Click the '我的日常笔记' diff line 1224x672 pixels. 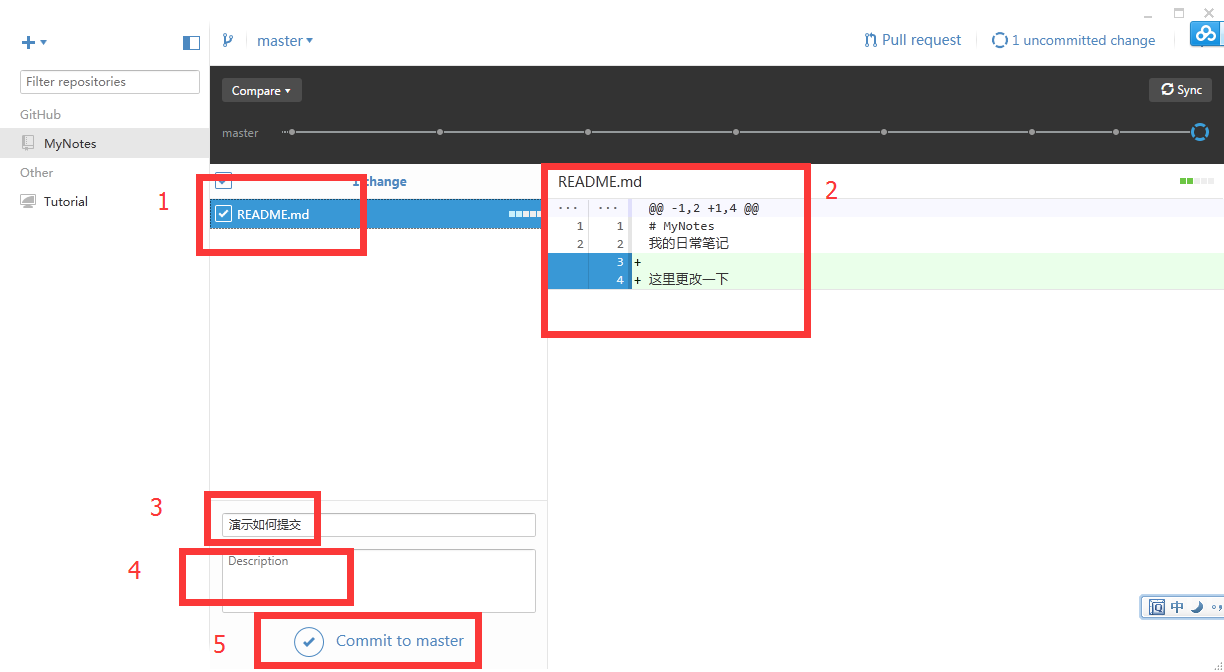pos(688,243)
